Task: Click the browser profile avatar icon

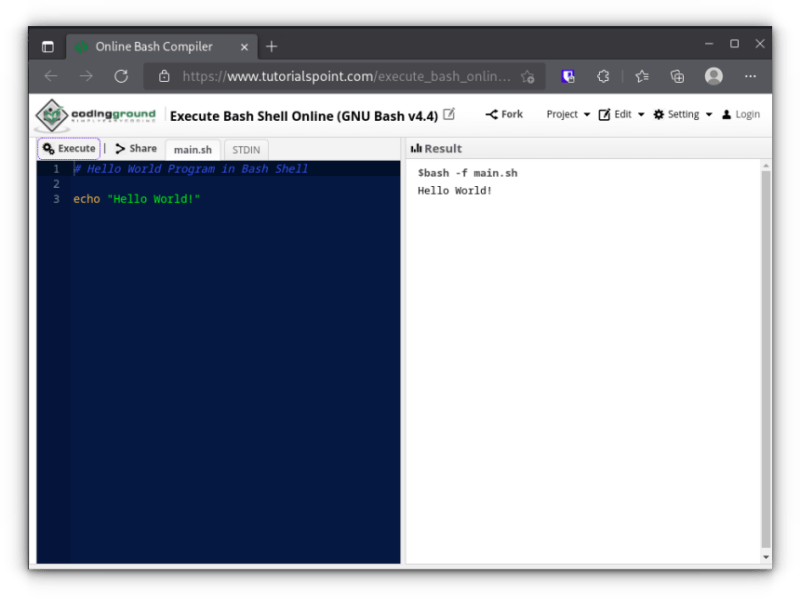Action: [714, 76]
